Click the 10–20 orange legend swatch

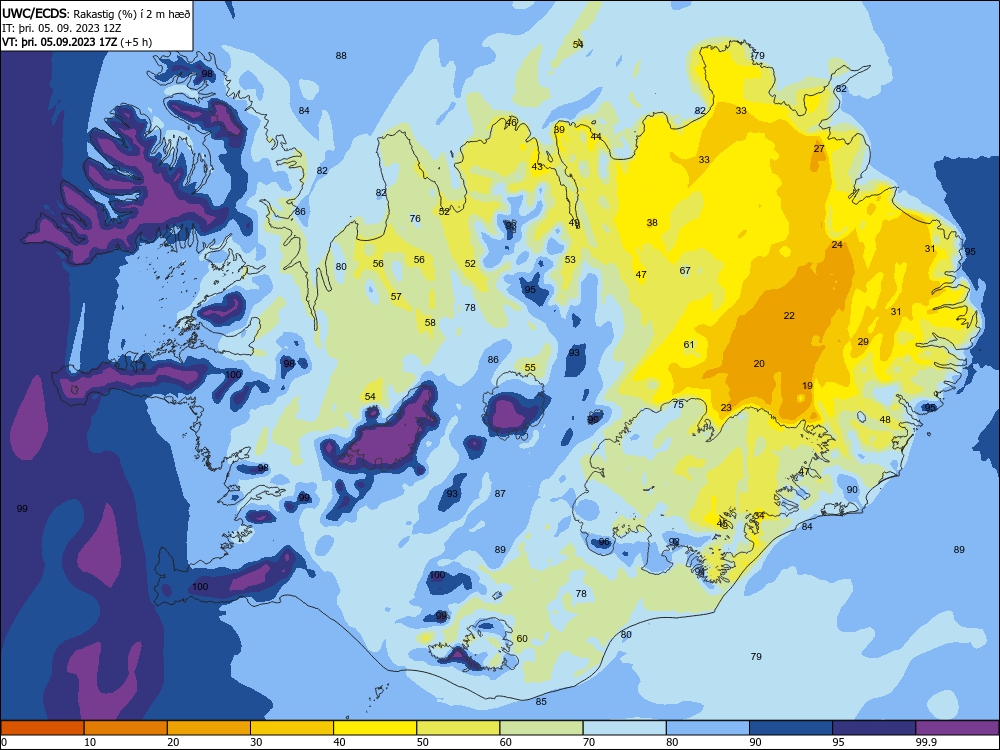tap(126, 728)
